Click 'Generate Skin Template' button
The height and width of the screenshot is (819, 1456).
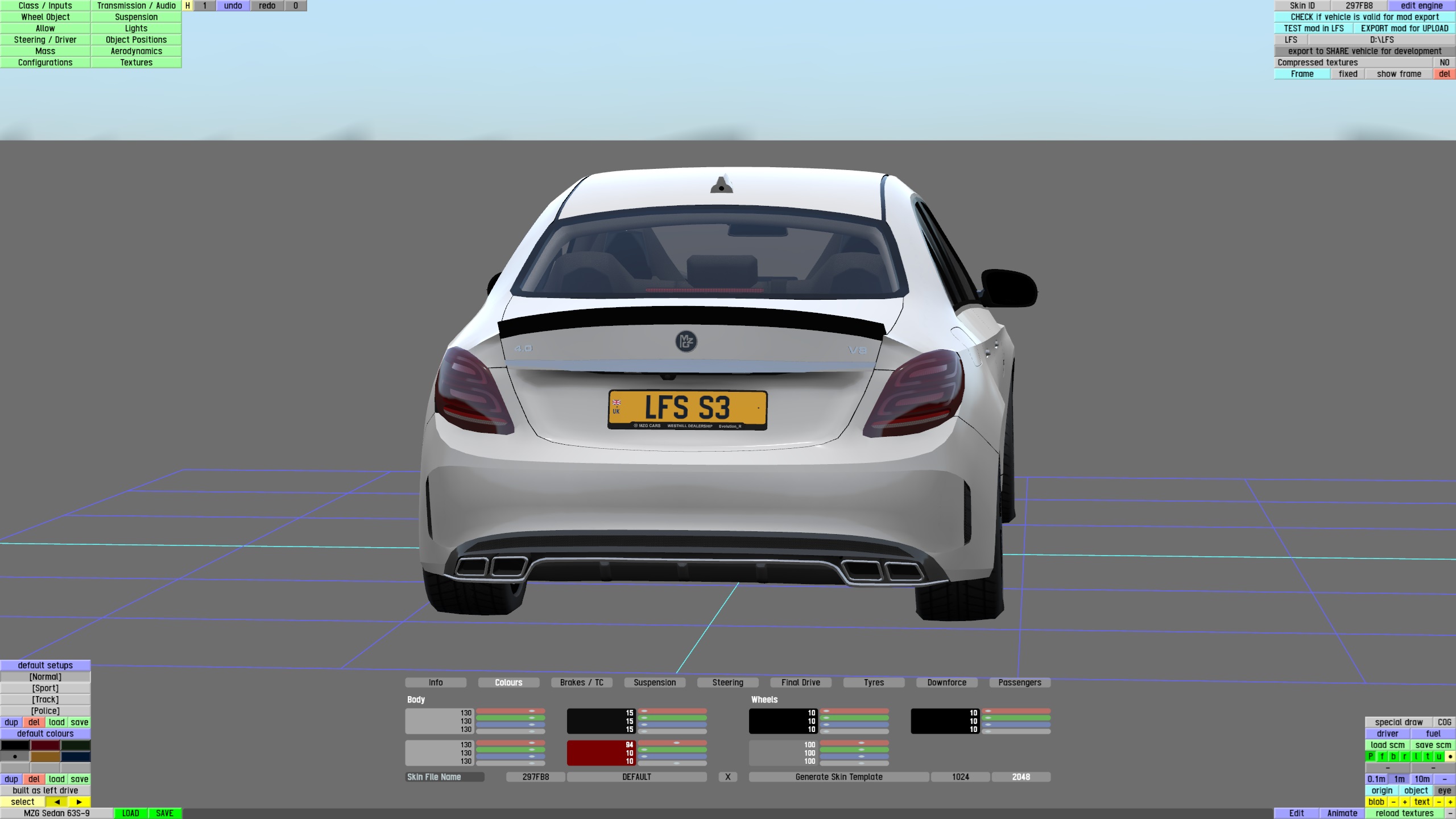[x=839, y=777]
